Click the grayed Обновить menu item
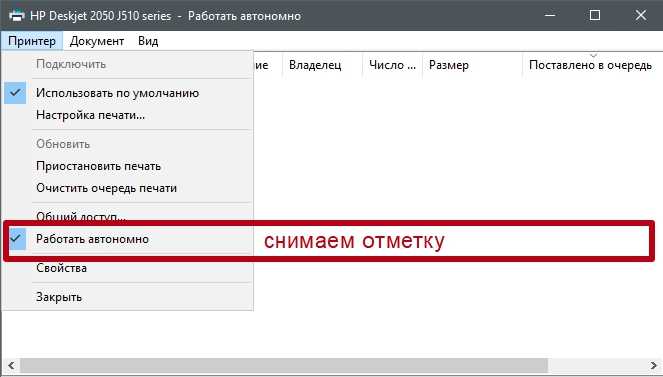Screen dimensions: 663x377 point(128,144)
